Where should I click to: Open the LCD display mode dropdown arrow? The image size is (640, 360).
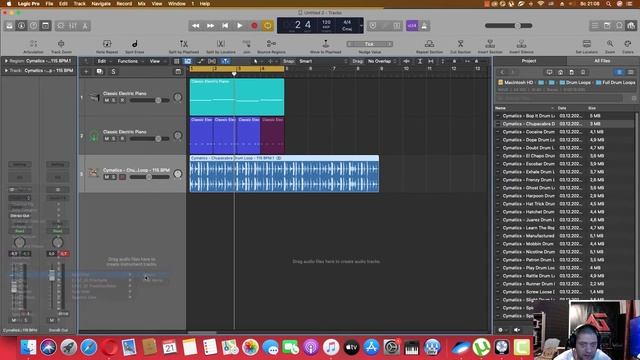point(361,26)
